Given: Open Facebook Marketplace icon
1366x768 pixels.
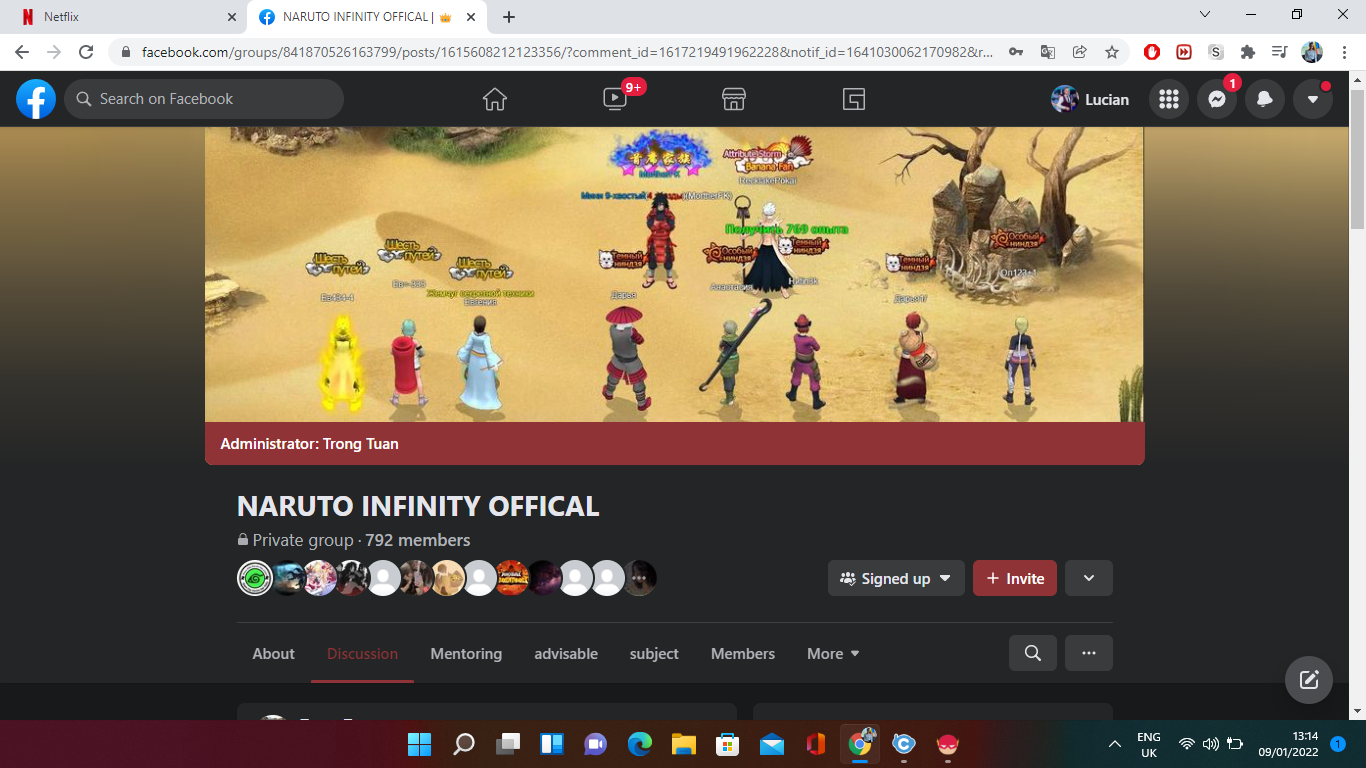Looking at the screenshot, I should 734,99.
